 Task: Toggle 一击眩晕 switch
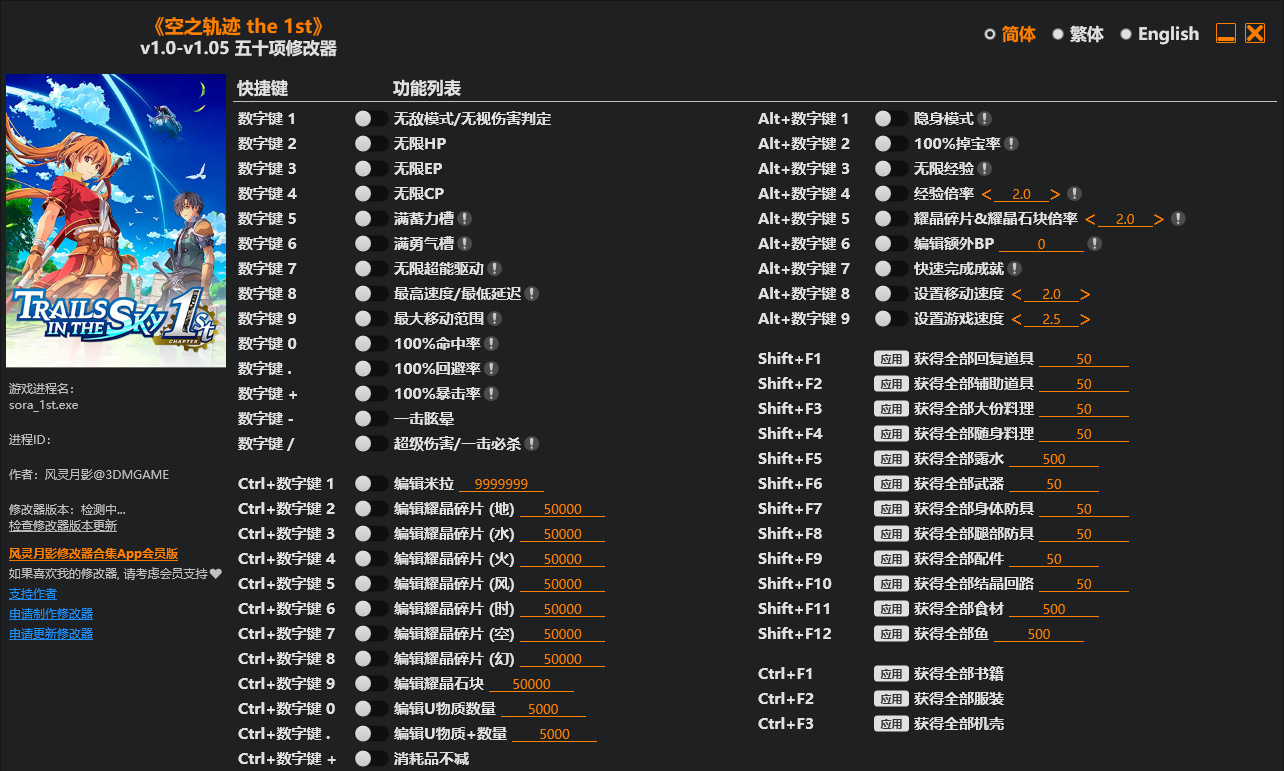[x=371, y=419]
